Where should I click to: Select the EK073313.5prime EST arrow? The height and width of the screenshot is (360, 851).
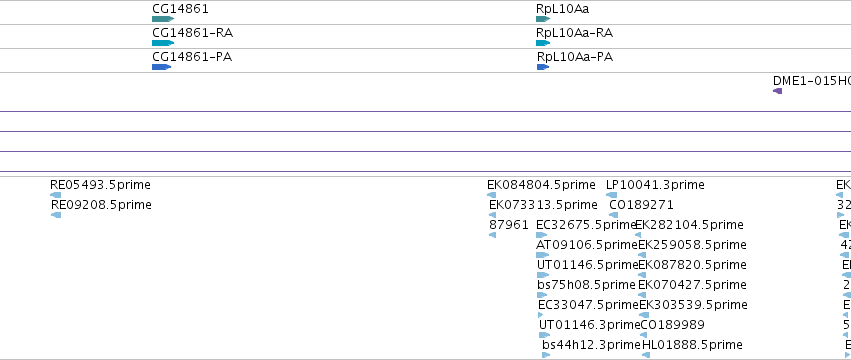pyautogui.click(x=493, y=215)
